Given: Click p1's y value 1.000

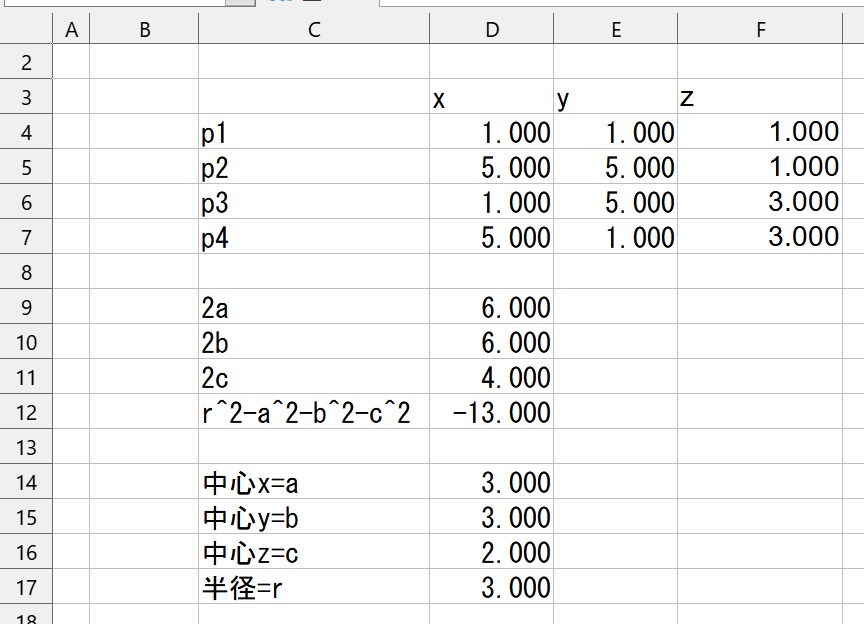Looking at the screenshot, I should pyautogui.click(x=615, y=132).
